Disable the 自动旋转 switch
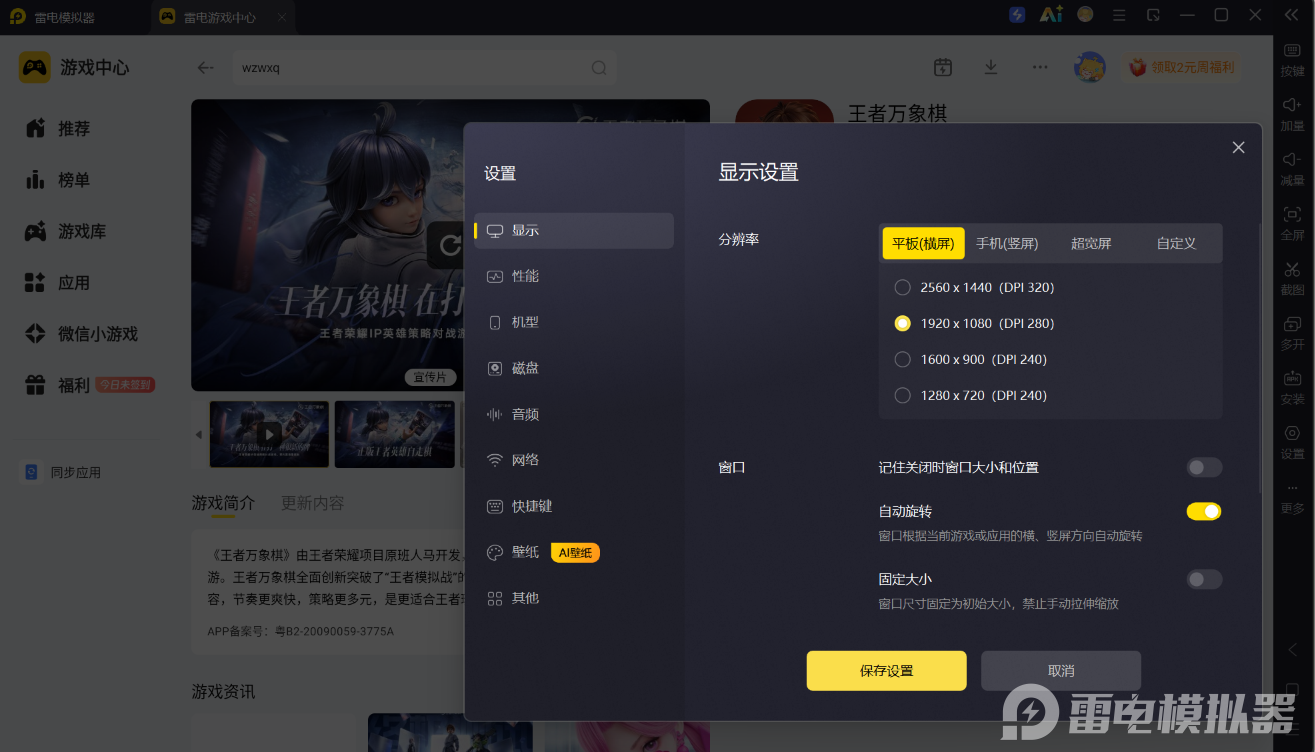 pos(1204,511)
